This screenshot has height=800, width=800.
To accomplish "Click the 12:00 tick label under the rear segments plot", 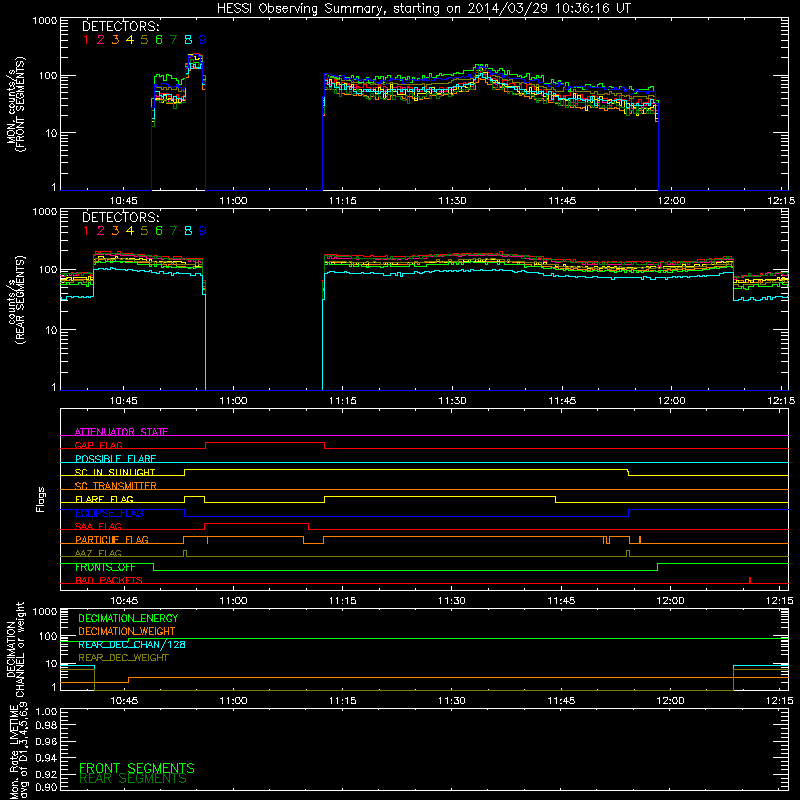I will tap(671, 401).
